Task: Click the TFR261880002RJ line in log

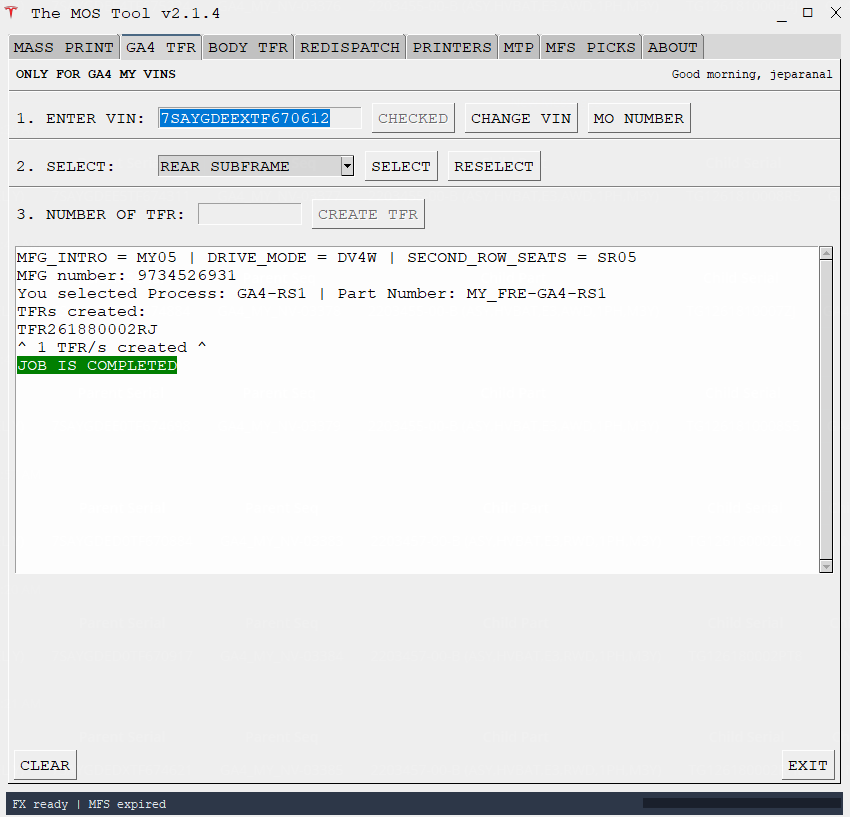Action: [87, 330]
